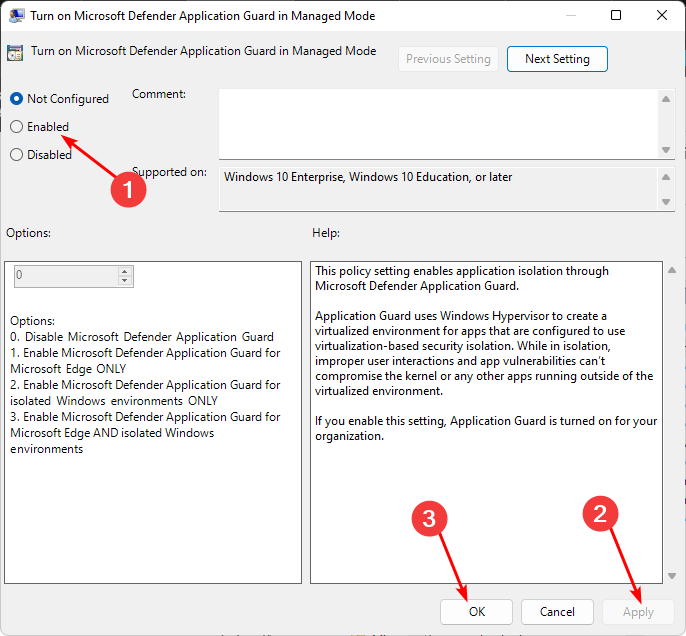This screenshot has height=636, width=686.
Task: Click the policy icon in the title bar
Action: click(x=18, y=16)
